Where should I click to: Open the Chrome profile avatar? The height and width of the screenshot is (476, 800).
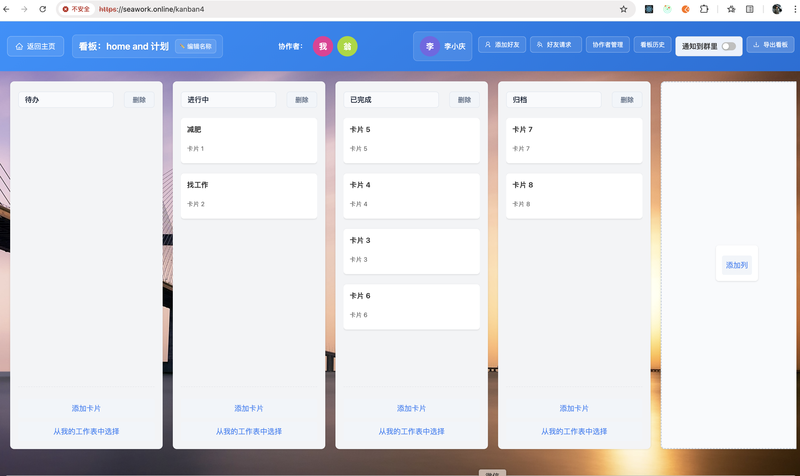[777, 9]
